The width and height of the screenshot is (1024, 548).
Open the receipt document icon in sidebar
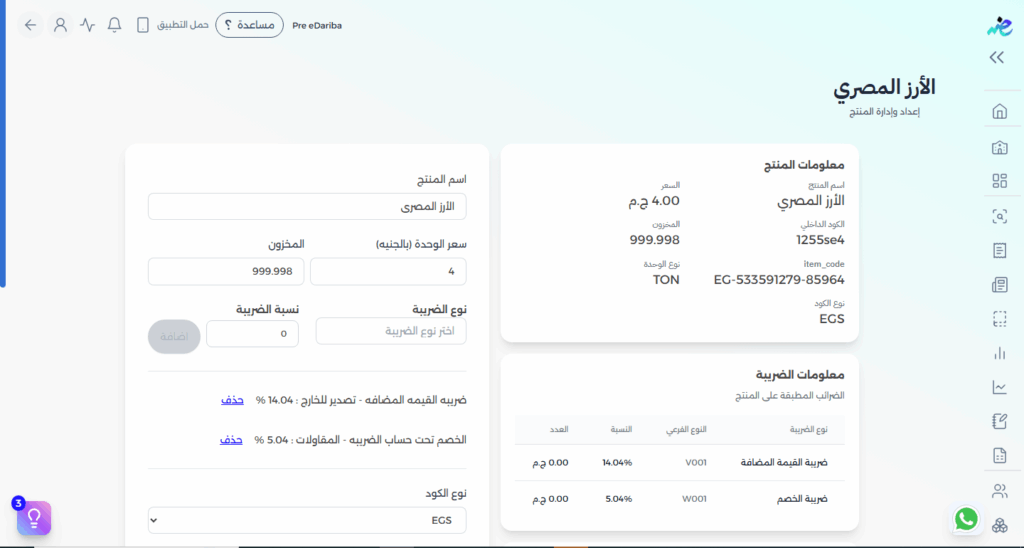(1000, 250)
